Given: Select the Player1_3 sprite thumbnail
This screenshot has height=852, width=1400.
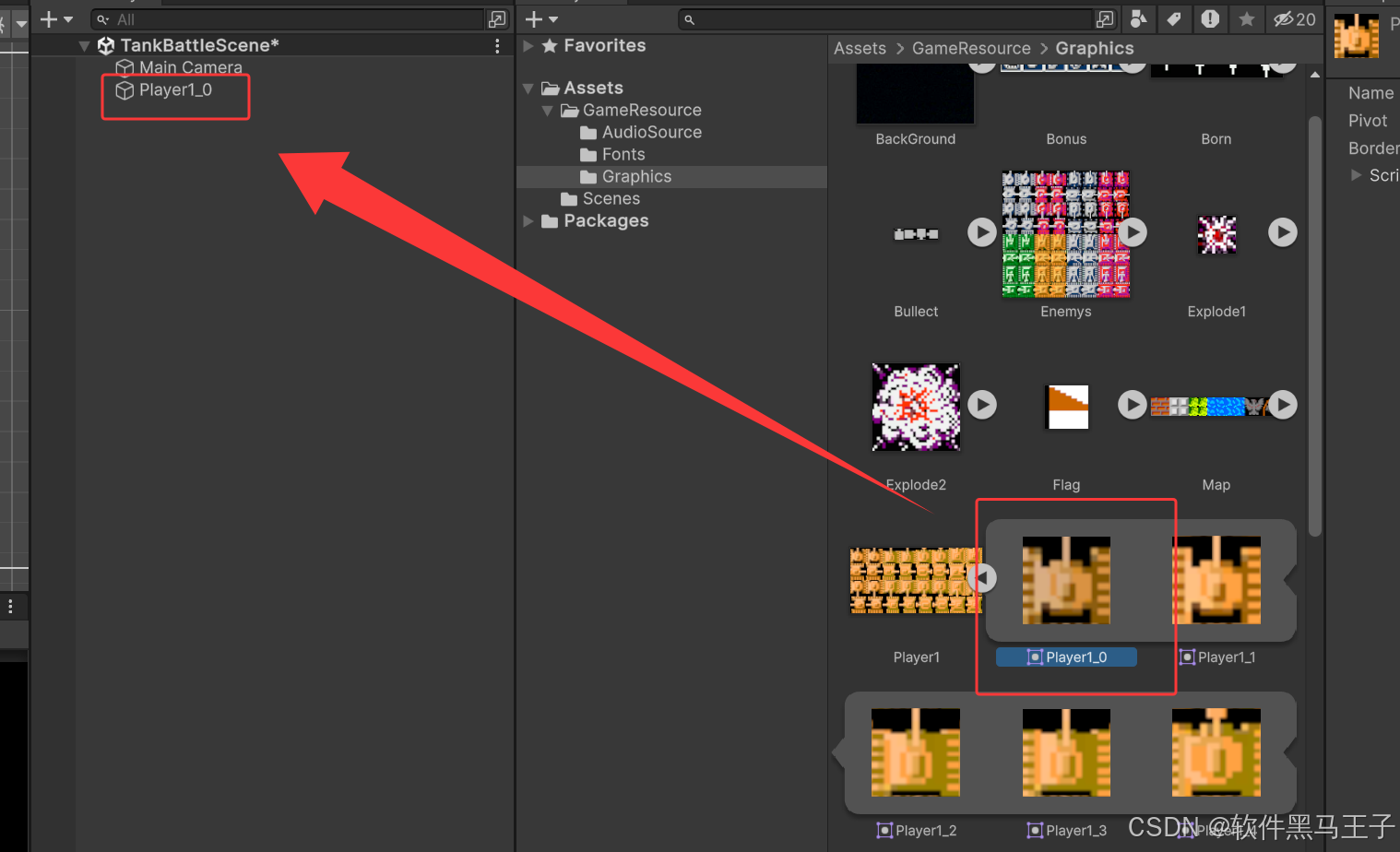Looking at the screenshot, I should [x=1066, y=752].
